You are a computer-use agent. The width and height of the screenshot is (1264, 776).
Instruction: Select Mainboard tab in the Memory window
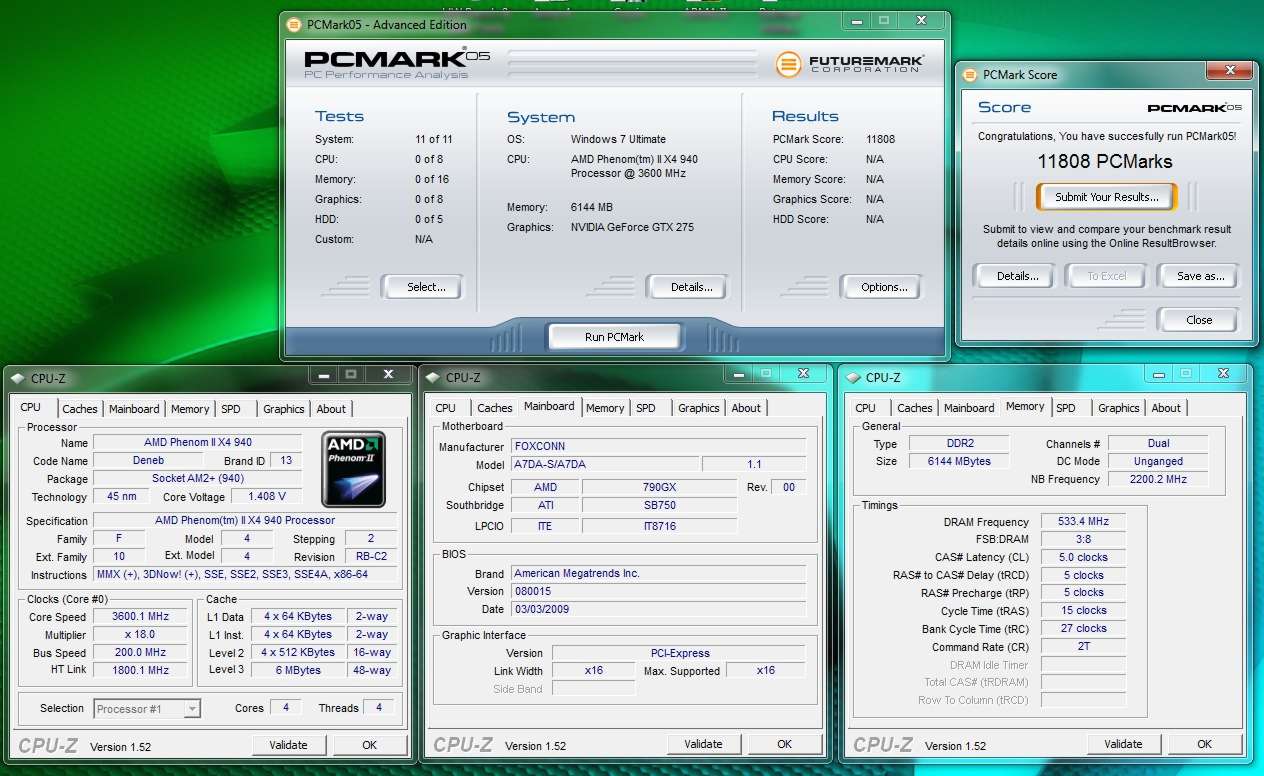click(x=969, y=408)
